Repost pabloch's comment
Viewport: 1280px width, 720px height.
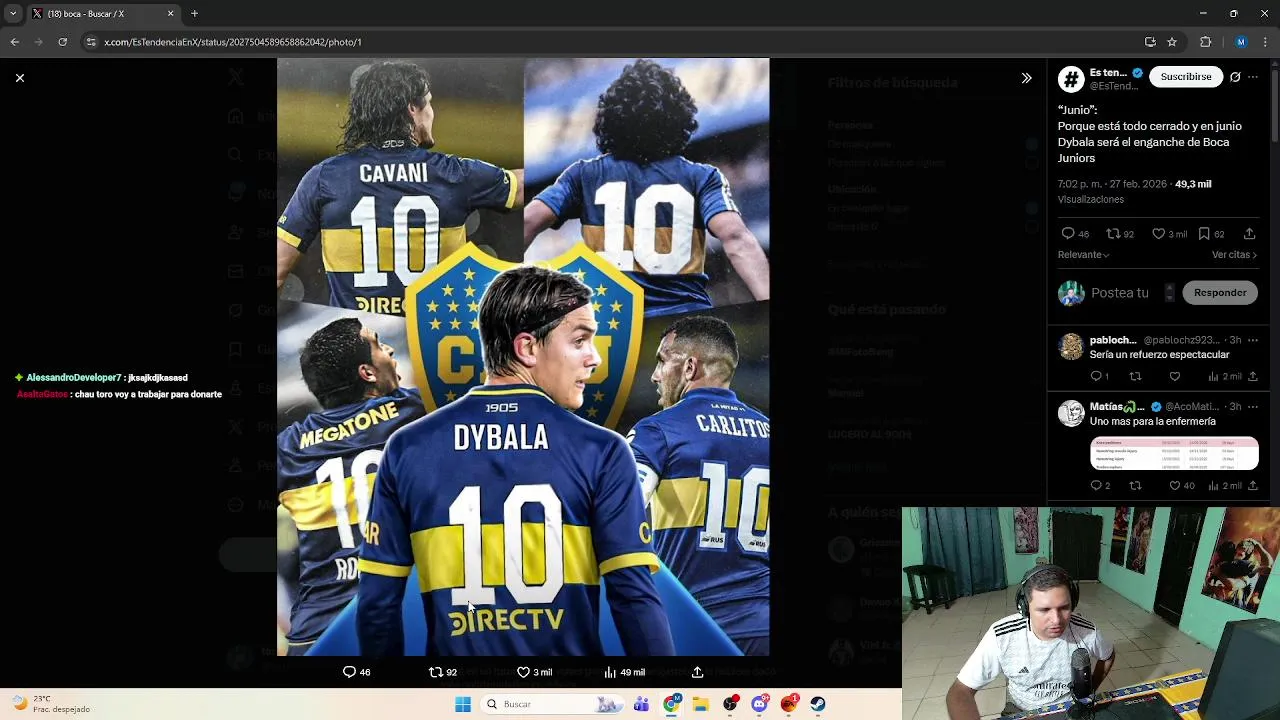pyautogui.click(x=1135, y=377)
